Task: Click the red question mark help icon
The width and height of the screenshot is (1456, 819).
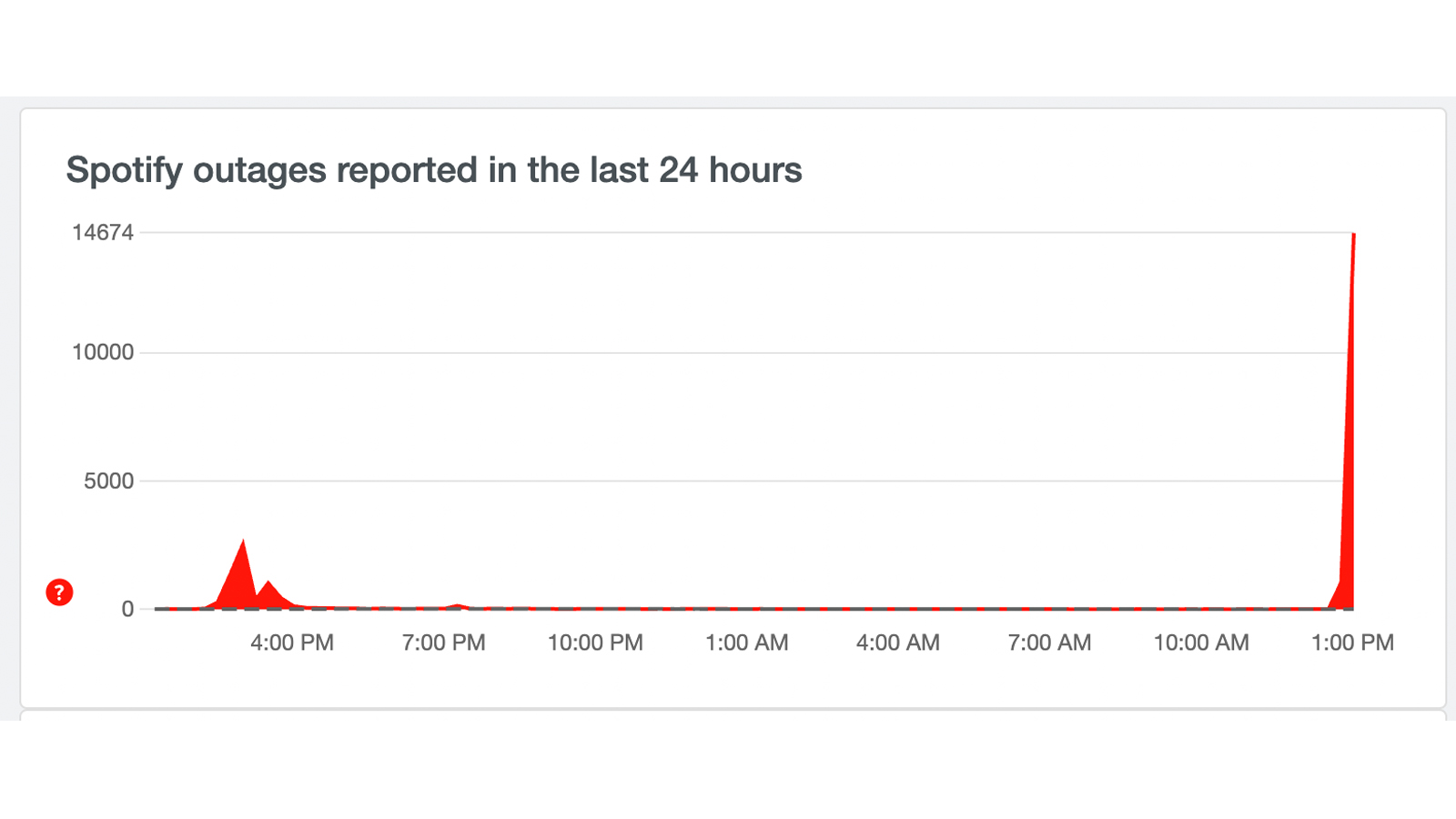Action: pos(59,592)
